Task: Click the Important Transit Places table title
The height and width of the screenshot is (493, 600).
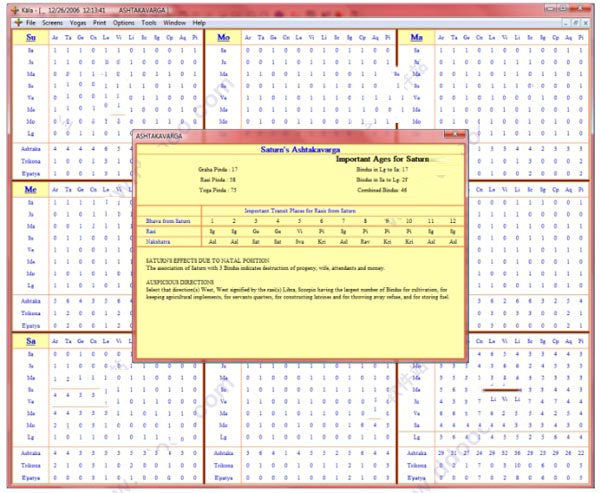Action: pyautogui.click(x=300, y=211)
